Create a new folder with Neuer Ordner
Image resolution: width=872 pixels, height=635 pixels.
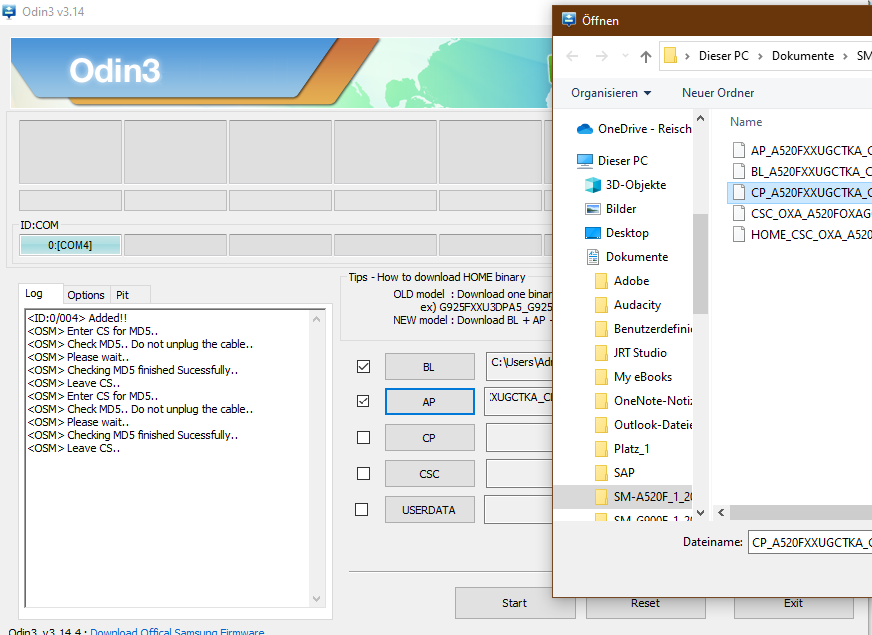point(718,93)
